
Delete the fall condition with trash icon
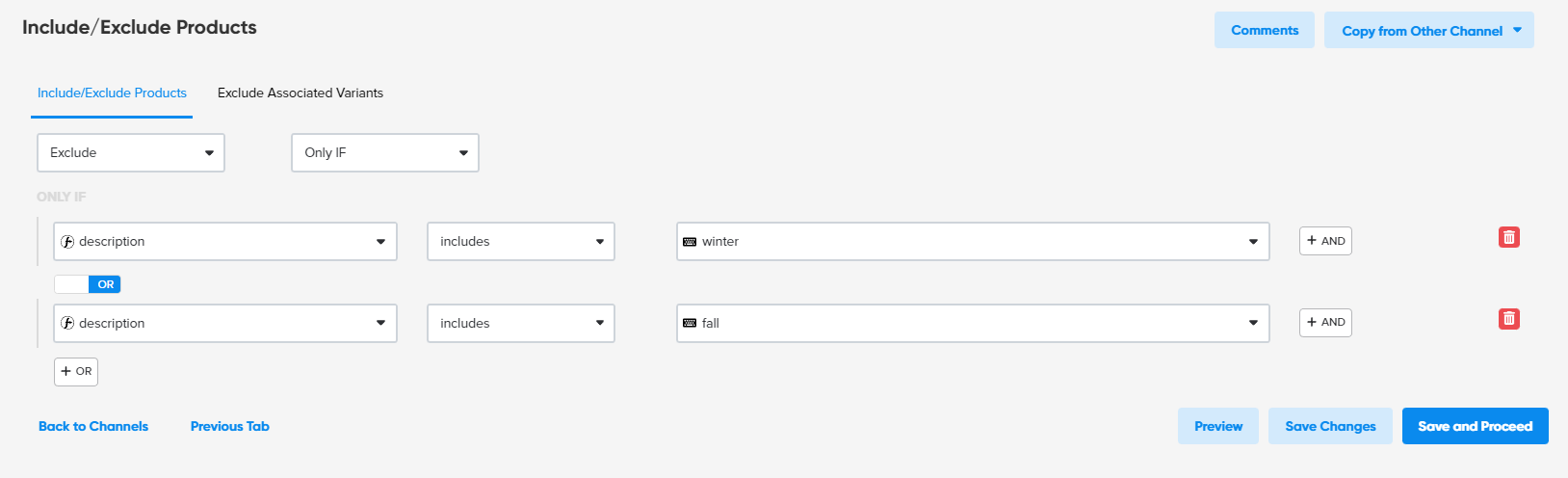[1508, 318]
